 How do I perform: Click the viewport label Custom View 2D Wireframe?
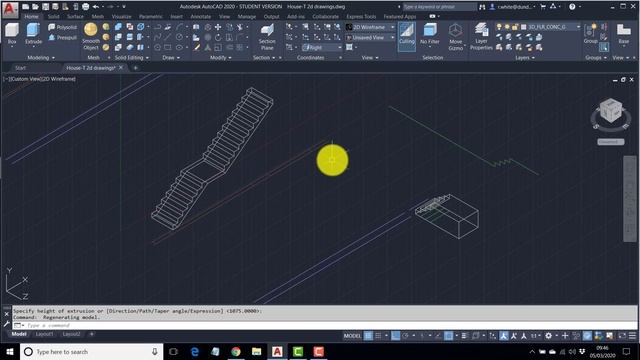pyautogui.click(x=40, y=79)
